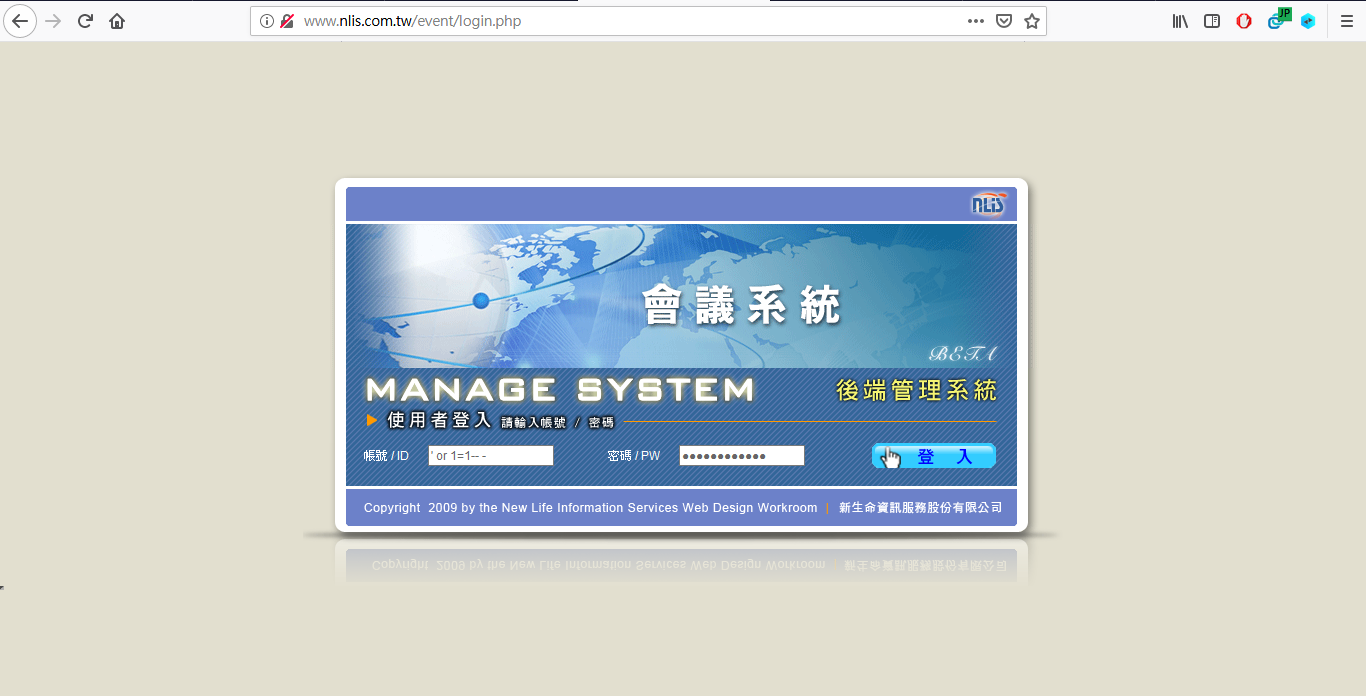Reload the current page
The image size is (1366, 696).
[85, 21]
